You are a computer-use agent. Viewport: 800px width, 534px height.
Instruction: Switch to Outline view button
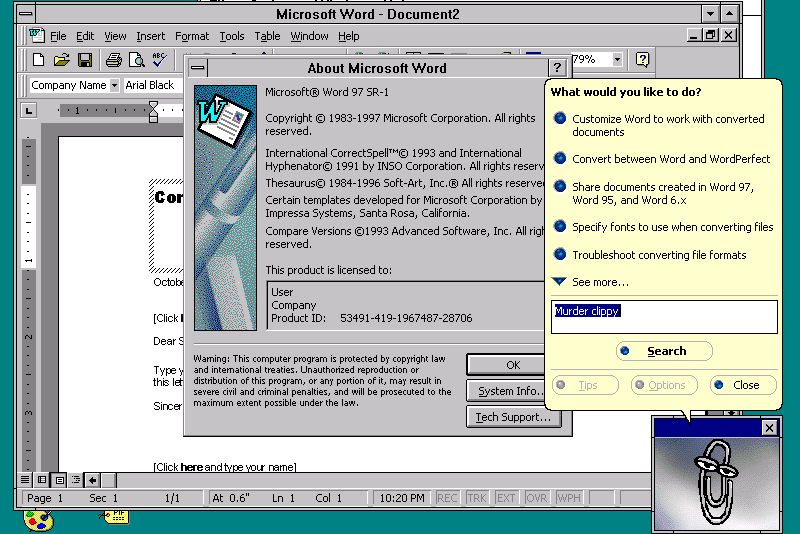(76, 479)
